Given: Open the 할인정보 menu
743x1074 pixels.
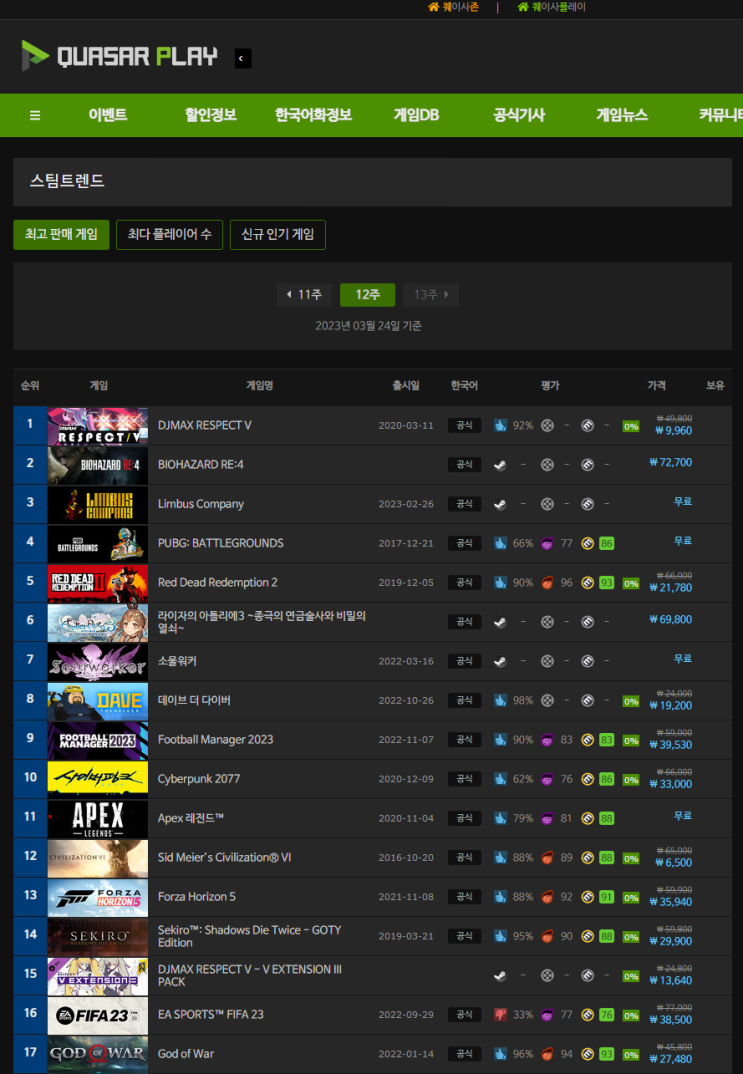Looking at the screenshot, I should [210, 115].
